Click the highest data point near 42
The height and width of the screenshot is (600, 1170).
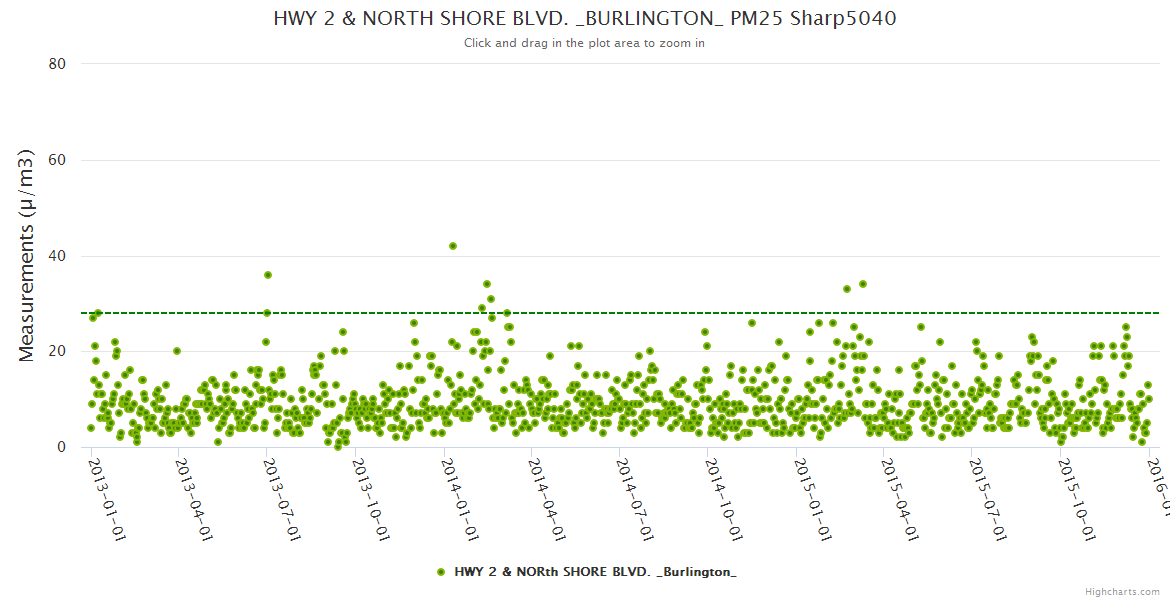point(453,246)
